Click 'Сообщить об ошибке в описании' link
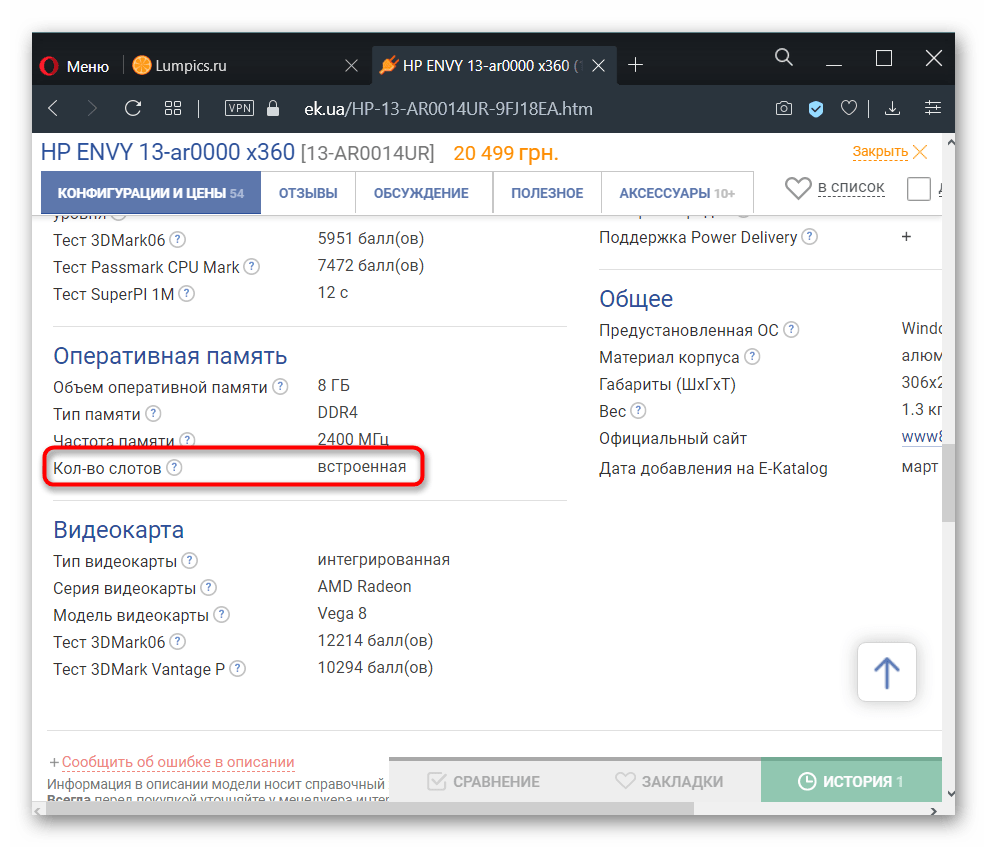 178,762
